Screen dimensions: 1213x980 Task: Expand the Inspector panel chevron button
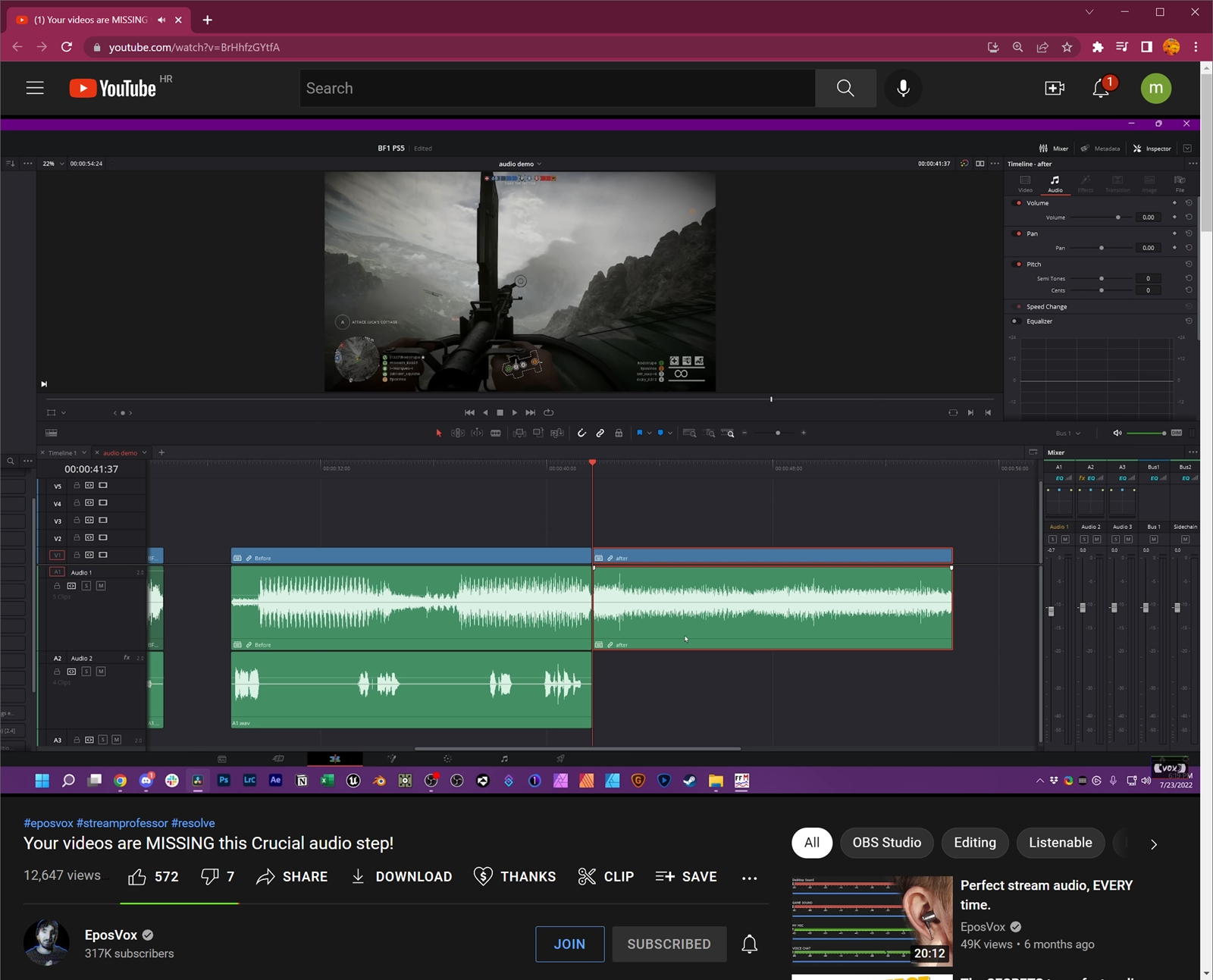point(1187,149)
